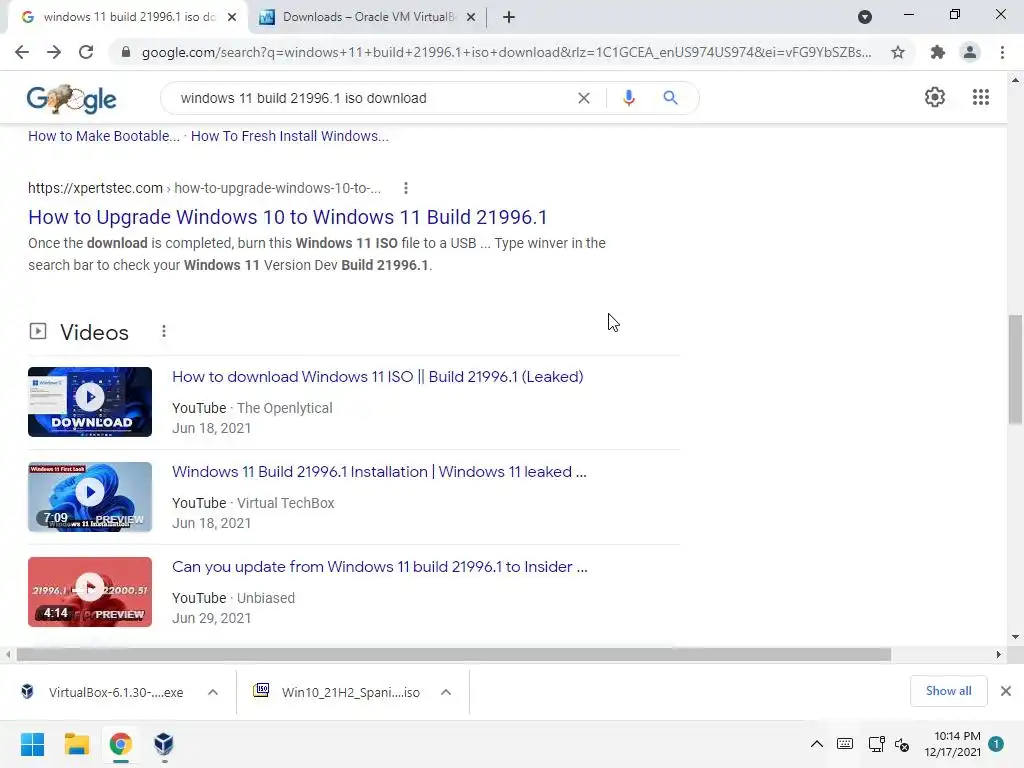Go back to the previous page

coord(22,52)
